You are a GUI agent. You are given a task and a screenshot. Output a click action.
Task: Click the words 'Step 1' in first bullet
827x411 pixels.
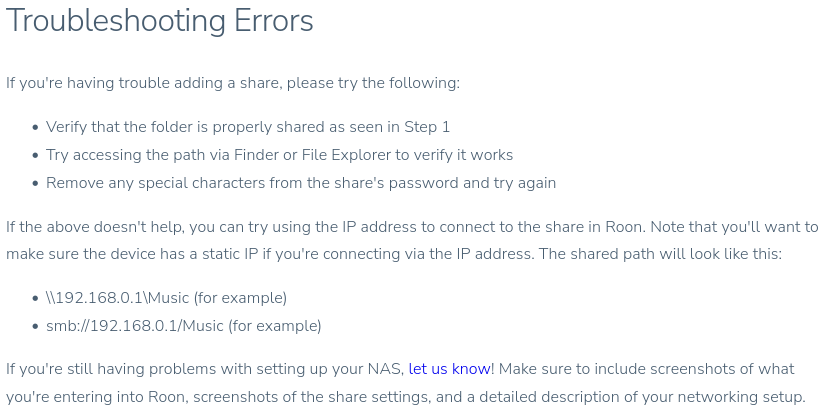point(427,127)
